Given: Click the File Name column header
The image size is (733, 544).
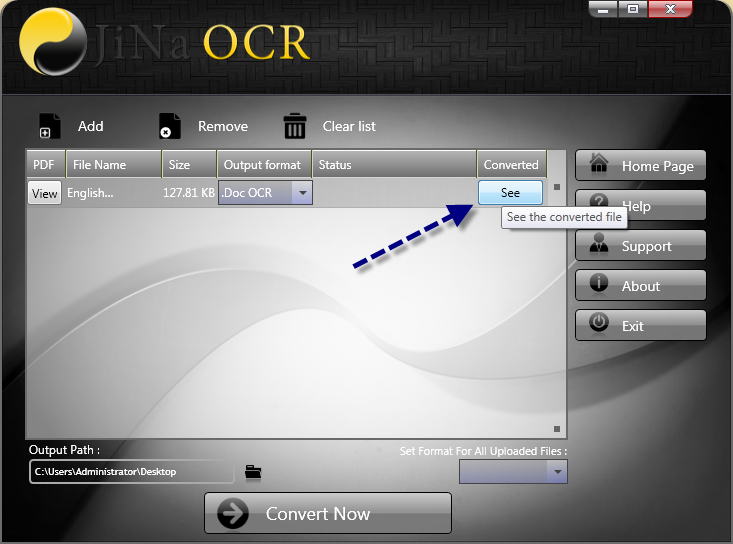Looking at the screenshot, I should coord(114,165).
